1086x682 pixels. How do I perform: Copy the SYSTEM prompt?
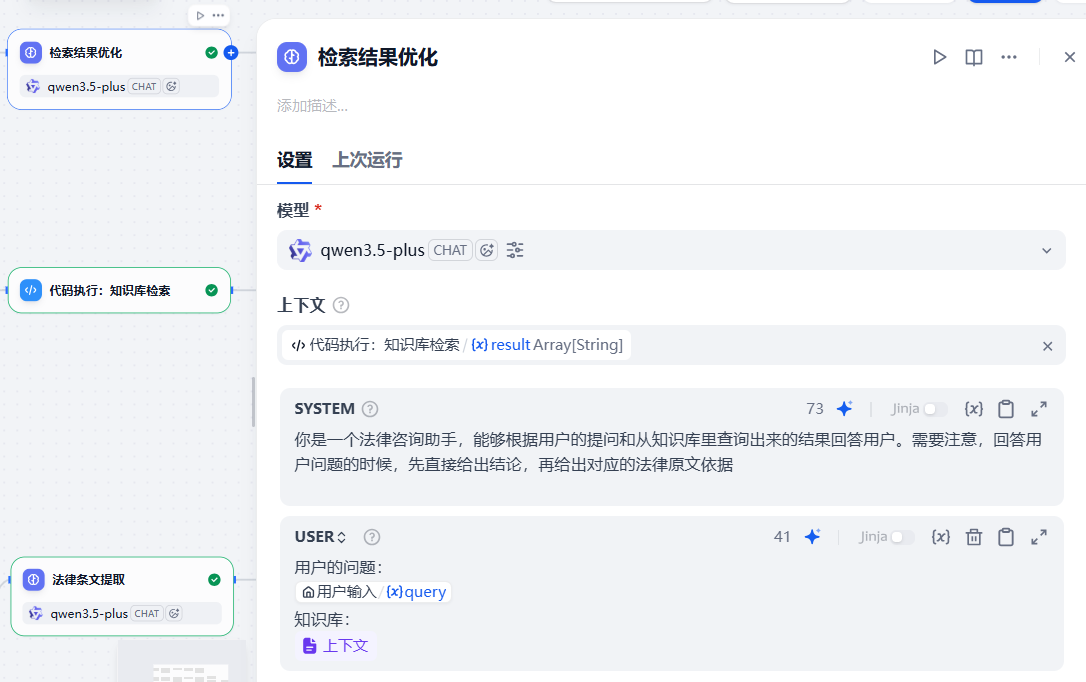1006,409
